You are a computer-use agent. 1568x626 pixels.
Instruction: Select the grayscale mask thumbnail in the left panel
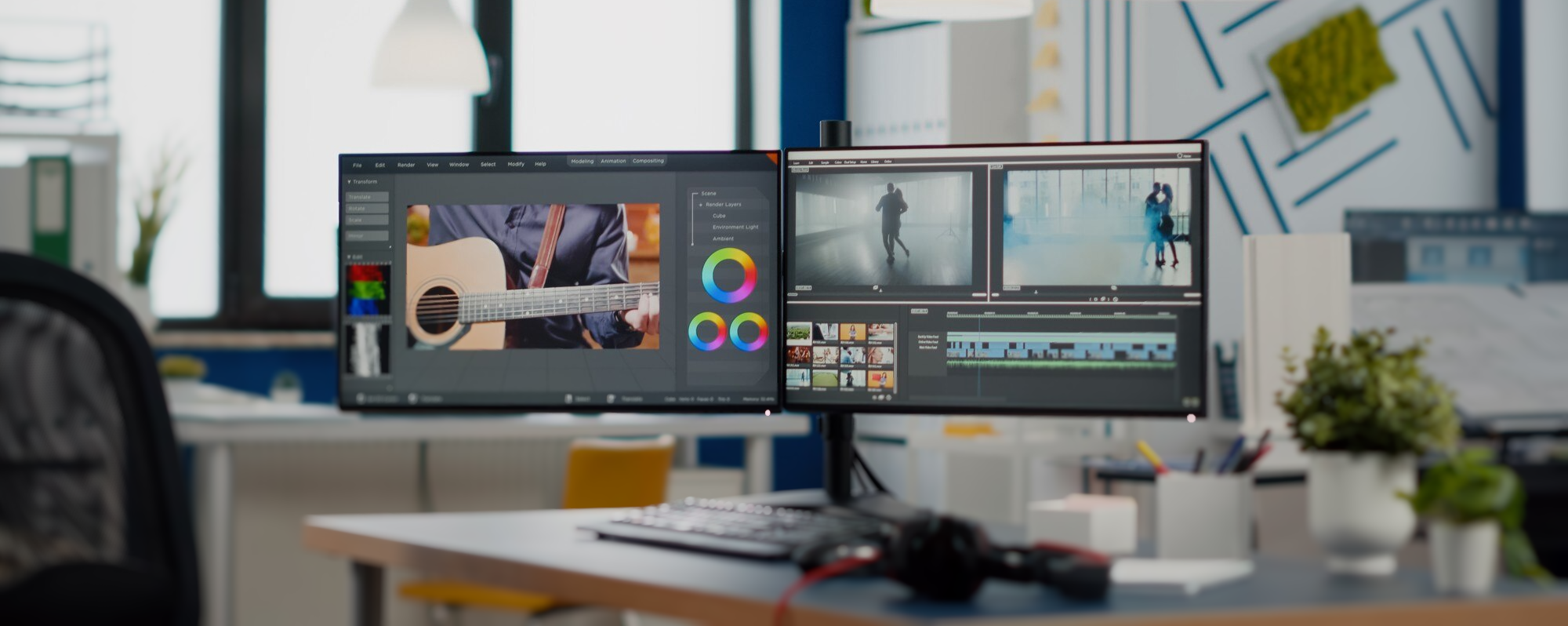pos(368,348)
